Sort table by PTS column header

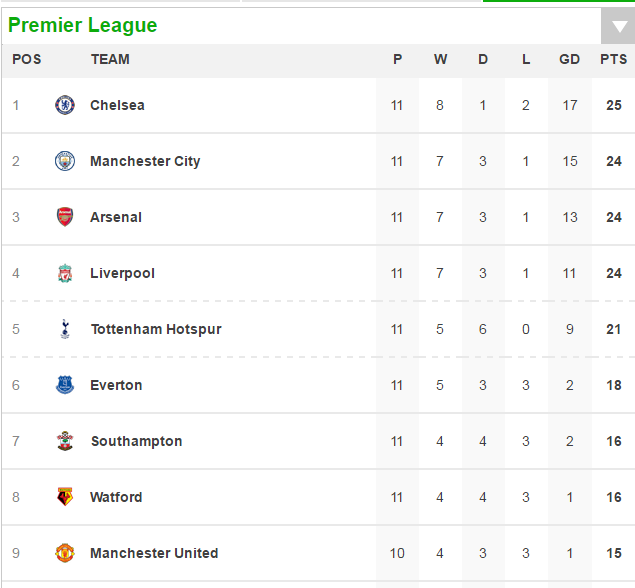pyautogui.click(x=613, y=59)
